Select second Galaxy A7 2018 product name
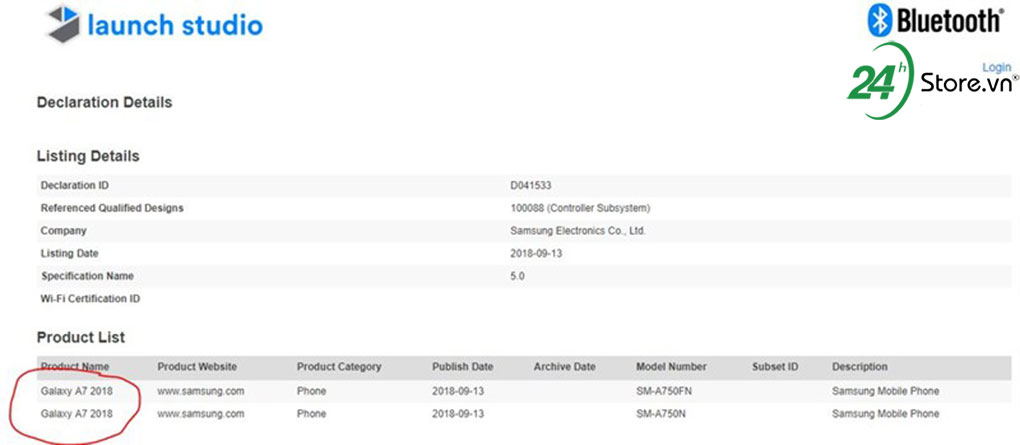This screenshot has width=1020, height=445. pyautogui.click(x=76, y=413)
